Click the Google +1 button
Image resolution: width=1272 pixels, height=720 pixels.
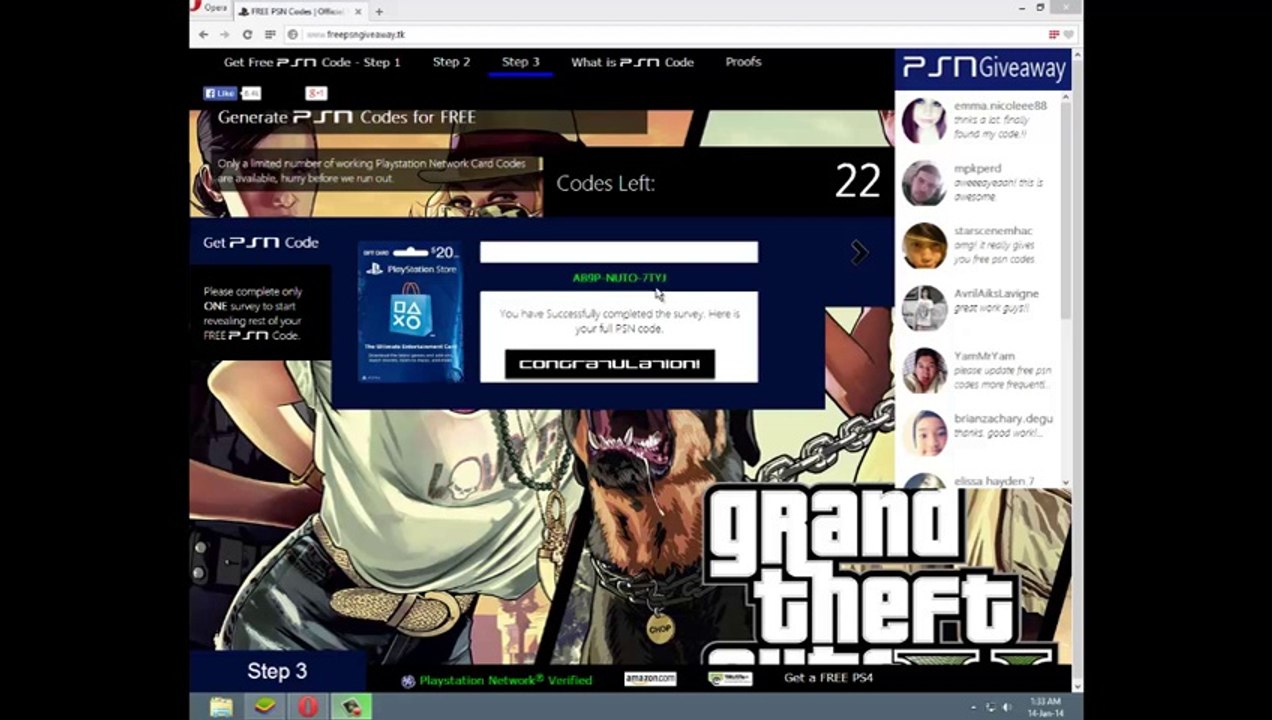click(316, 93)
